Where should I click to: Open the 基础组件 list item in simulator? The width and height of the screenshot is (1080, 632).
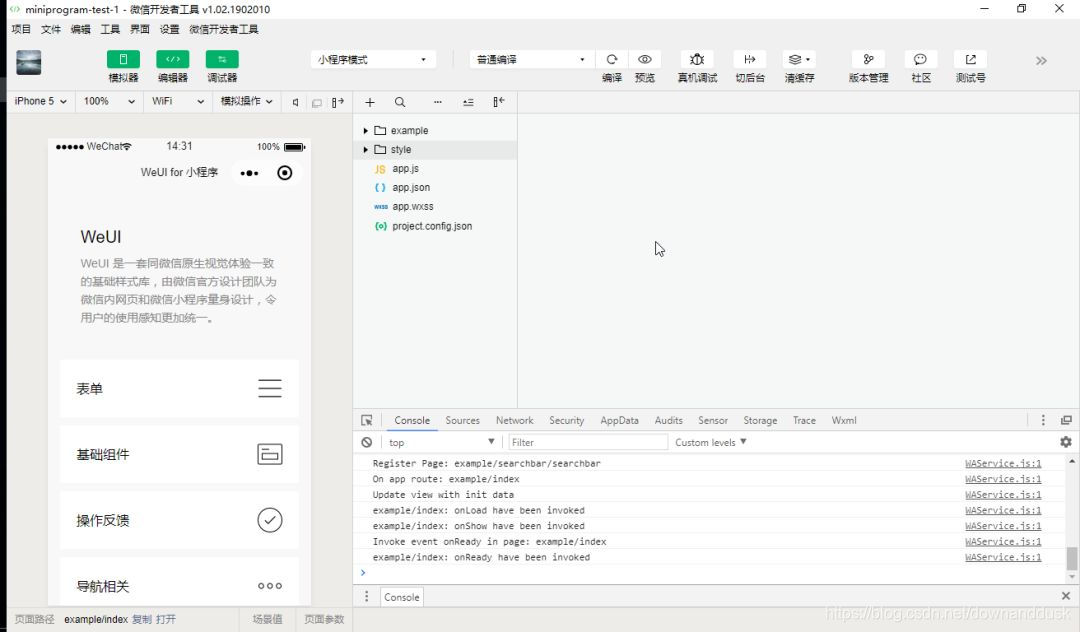click(x=179, y=454)
